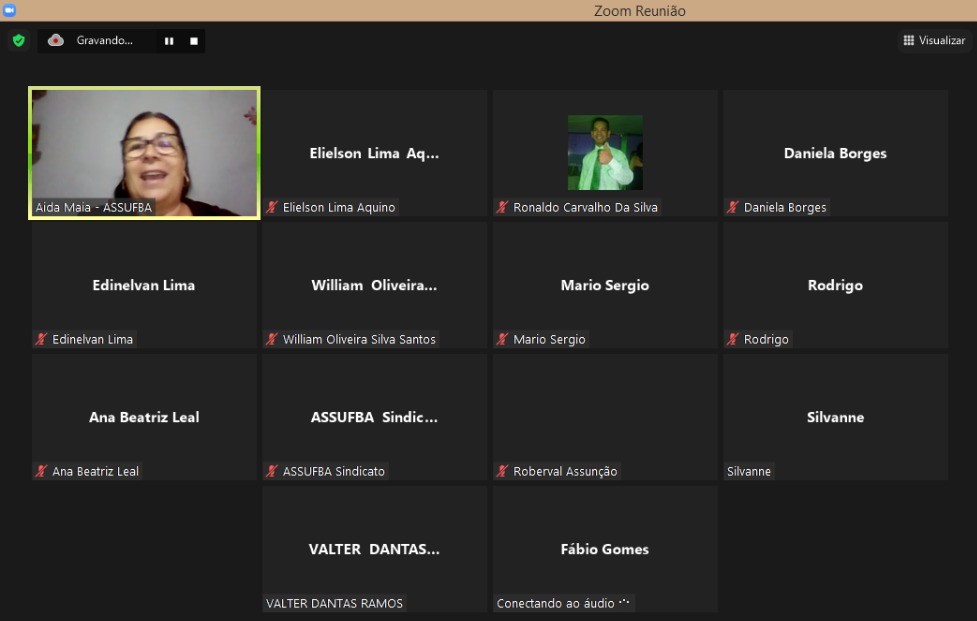The height and width of the screenshot is (621, 977).
Task: Select Ronaldo Carvalho Da Silva's profile photo
Action: pyautogui.click(x=605, y=152)
